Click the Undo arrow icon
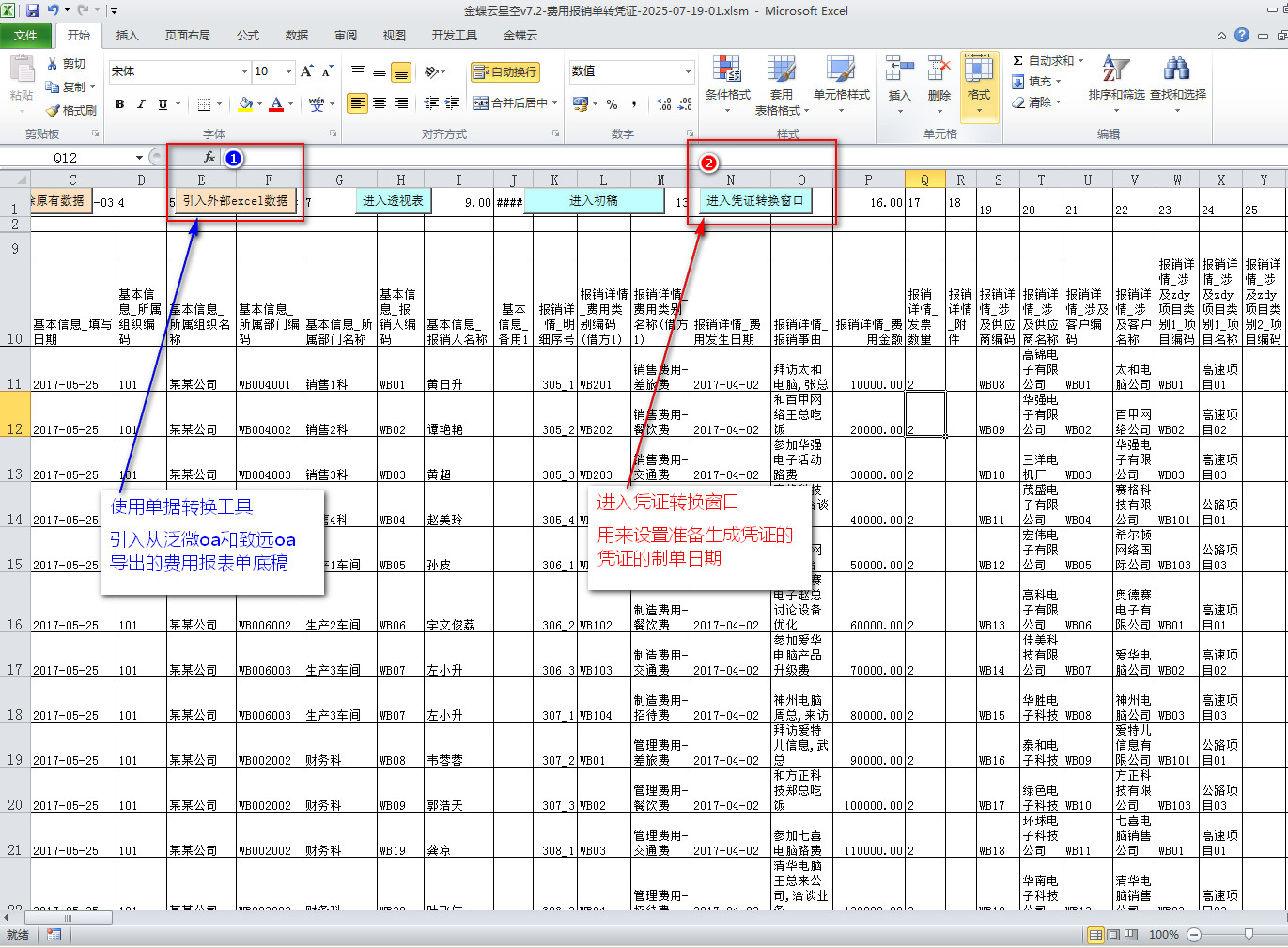 tap(54, 11)
